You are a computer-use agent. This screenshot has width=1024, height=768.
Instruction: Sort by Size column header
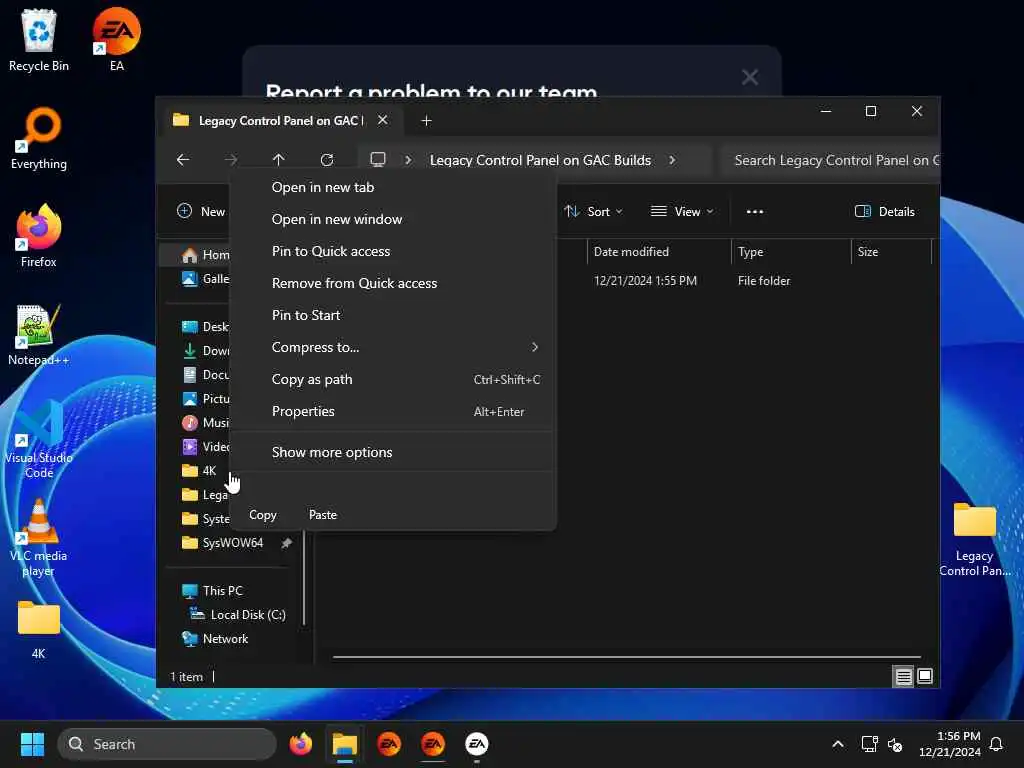click(891, 251)
